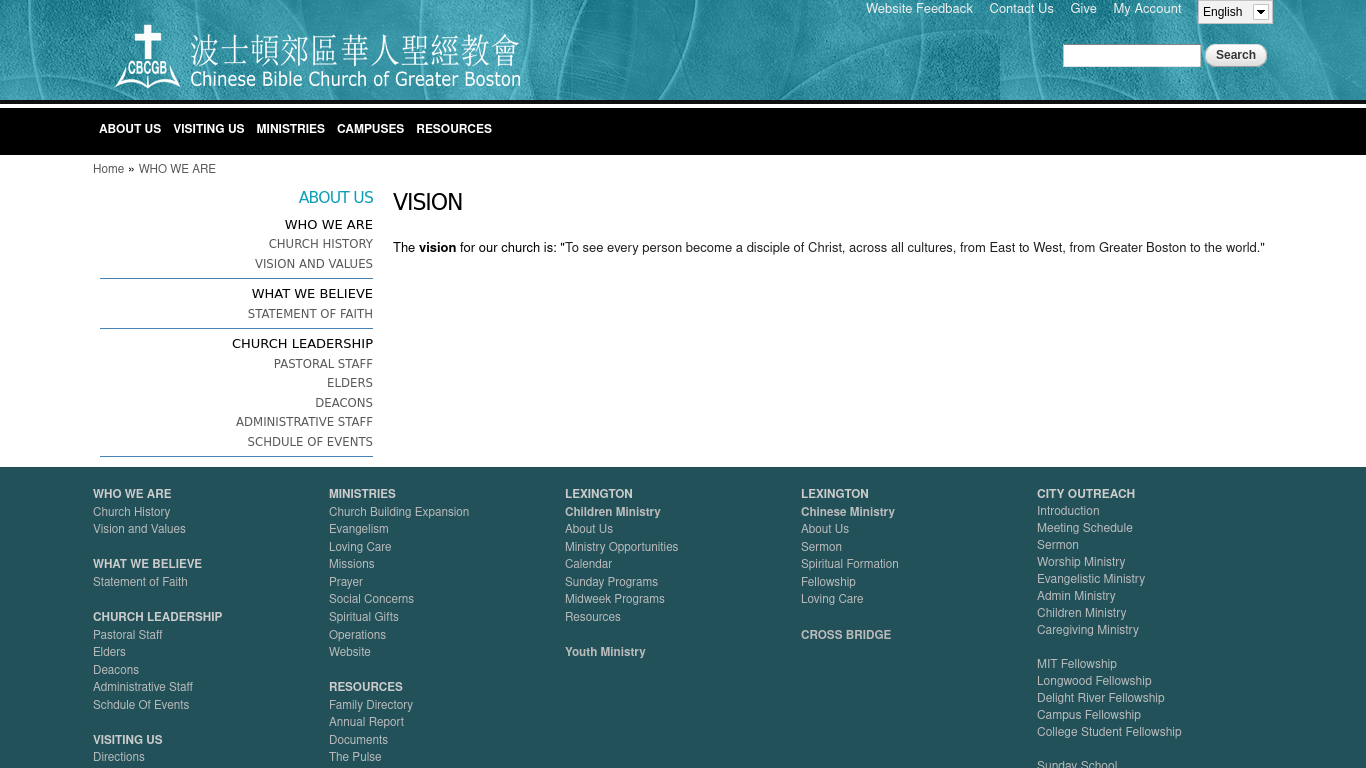
Task: Open MINISTRIES main menu
Action: (290, 129)
